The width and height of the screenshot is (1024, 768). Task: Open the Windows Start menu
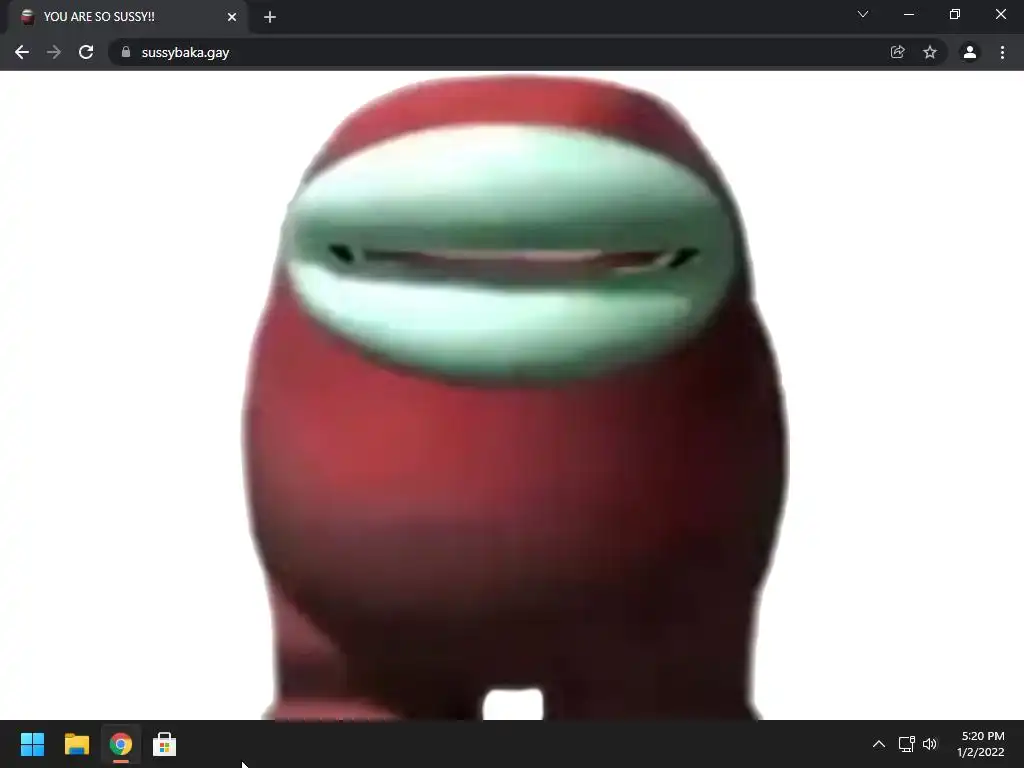[32, 744]
